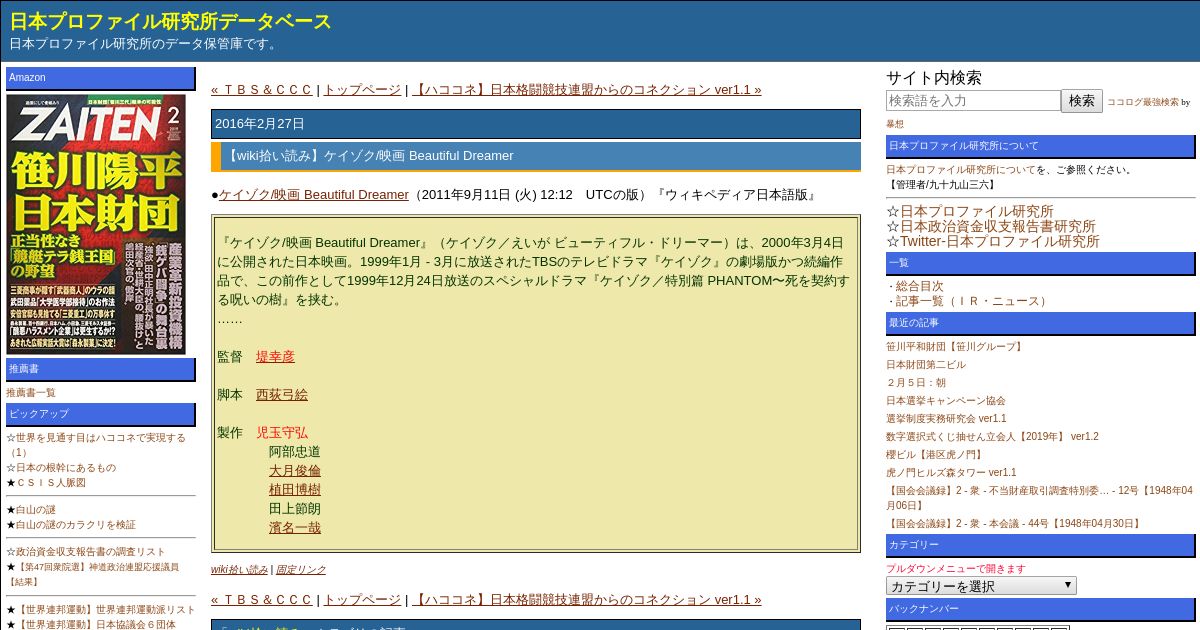This screenshot has width=1200, height=630.
Task: Open 国会会議録 衆 本会議 44号 link
Action: (1013, 524)
